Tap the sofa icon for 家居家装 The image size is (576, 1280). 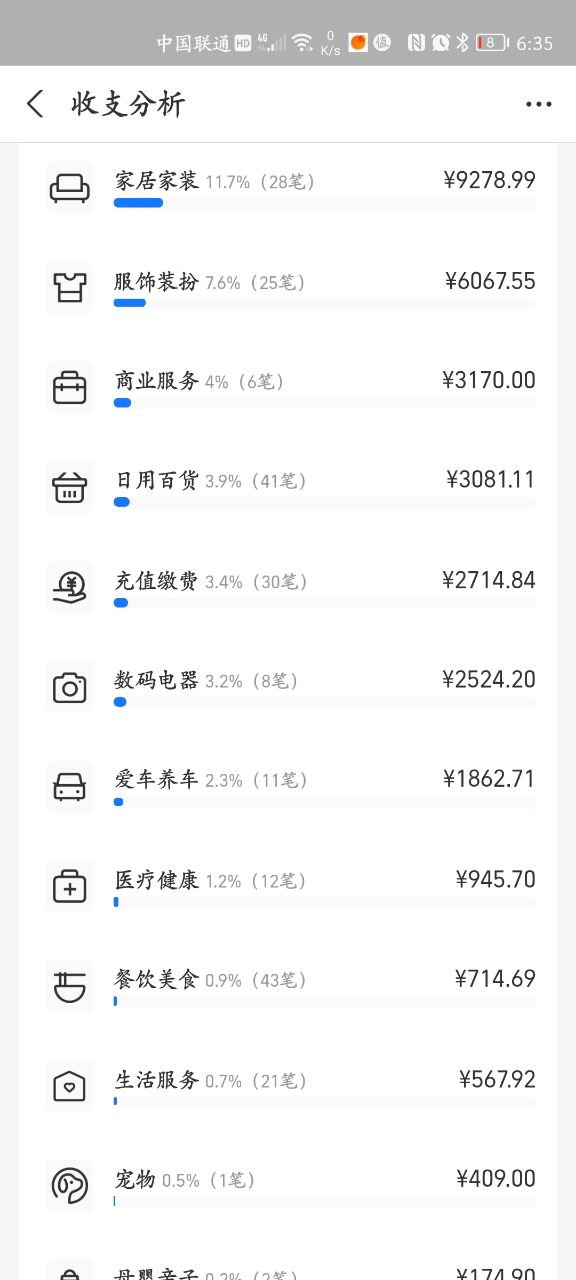pyautogui.click(x=69, y=187)
